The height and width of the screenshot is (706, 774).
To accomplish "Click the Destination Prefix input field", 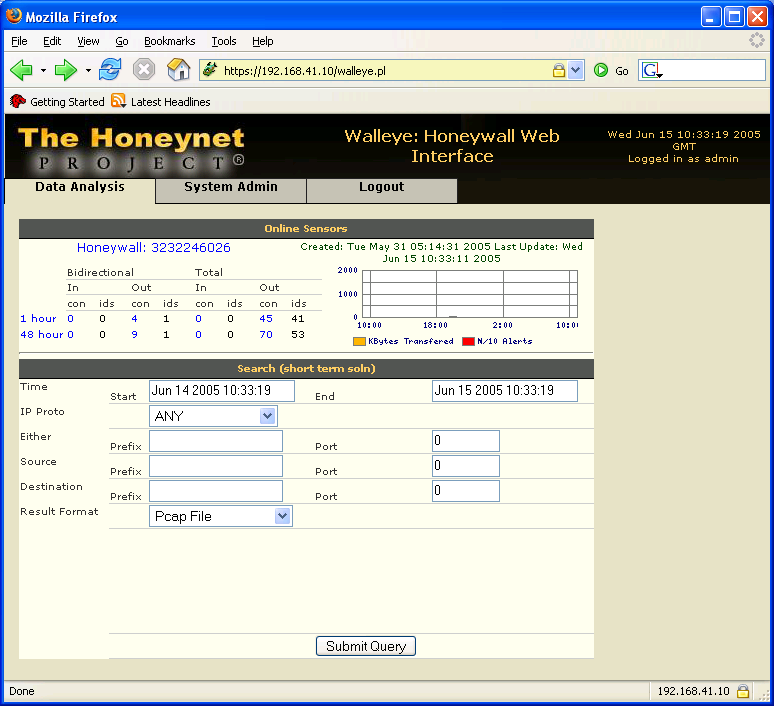I will pos(216,491).
